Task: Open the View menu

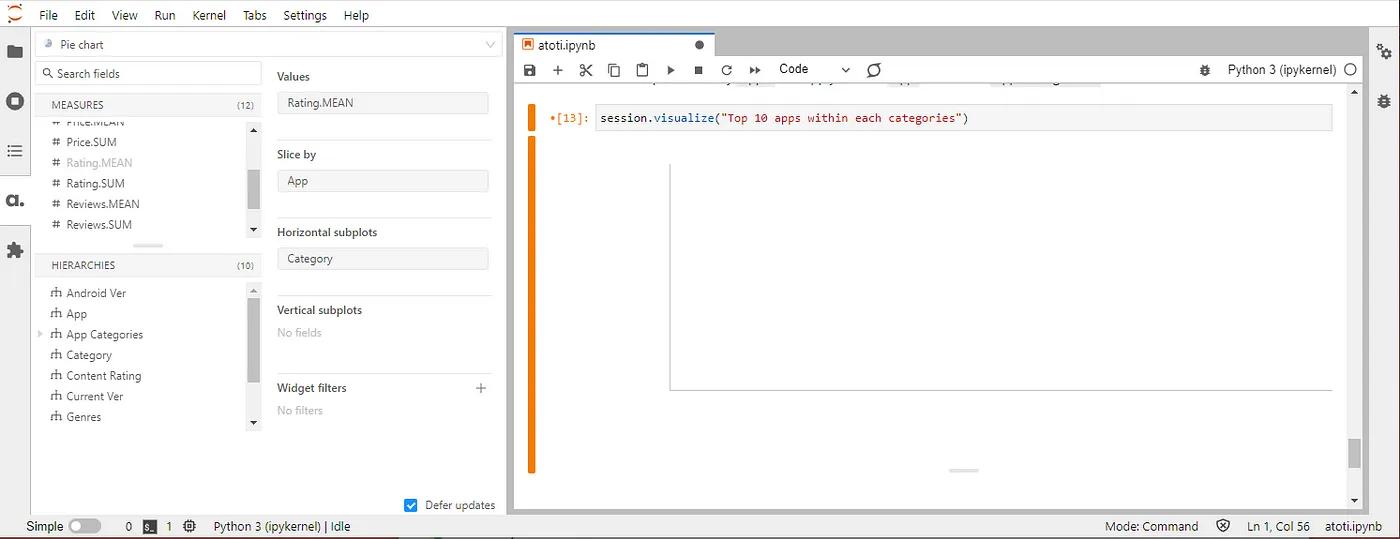Action: click(x=125, y=15)
